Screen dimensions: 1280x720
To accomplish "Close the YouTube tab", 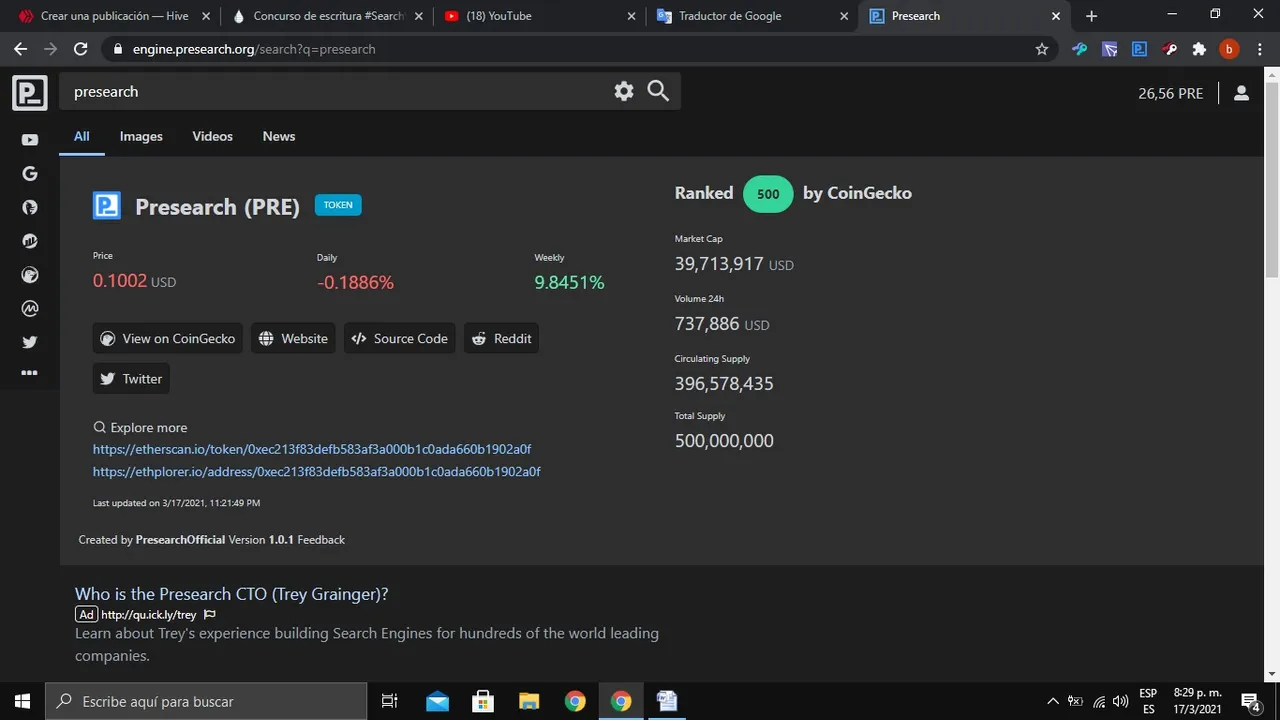I will tap(630, 16).
